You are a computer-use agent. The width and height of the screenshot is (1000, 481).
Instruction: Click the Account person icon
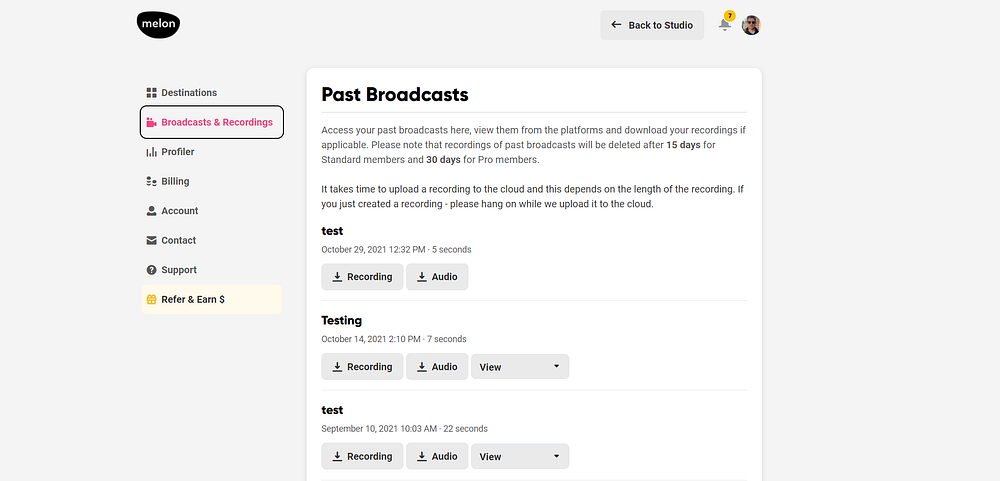(x=151, y=211)
